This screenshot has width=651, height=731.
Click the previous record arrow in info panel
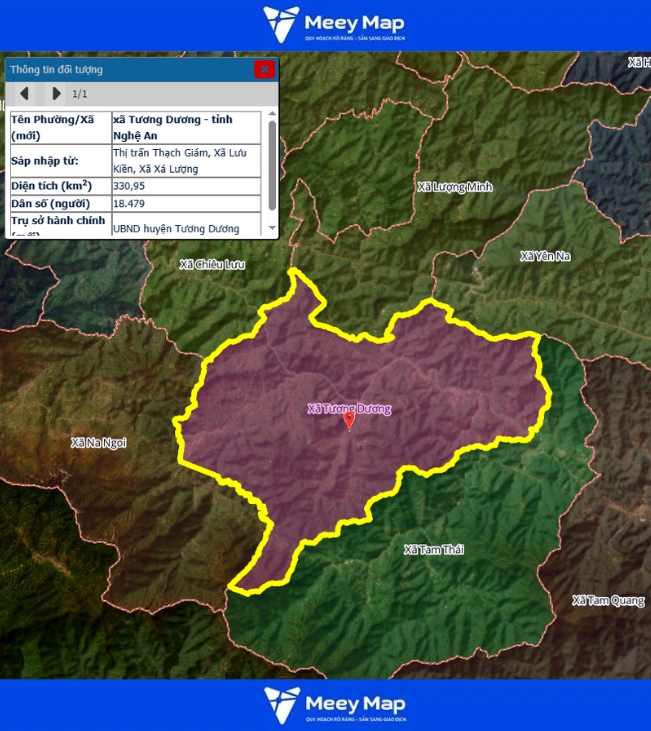coord(24,94)
